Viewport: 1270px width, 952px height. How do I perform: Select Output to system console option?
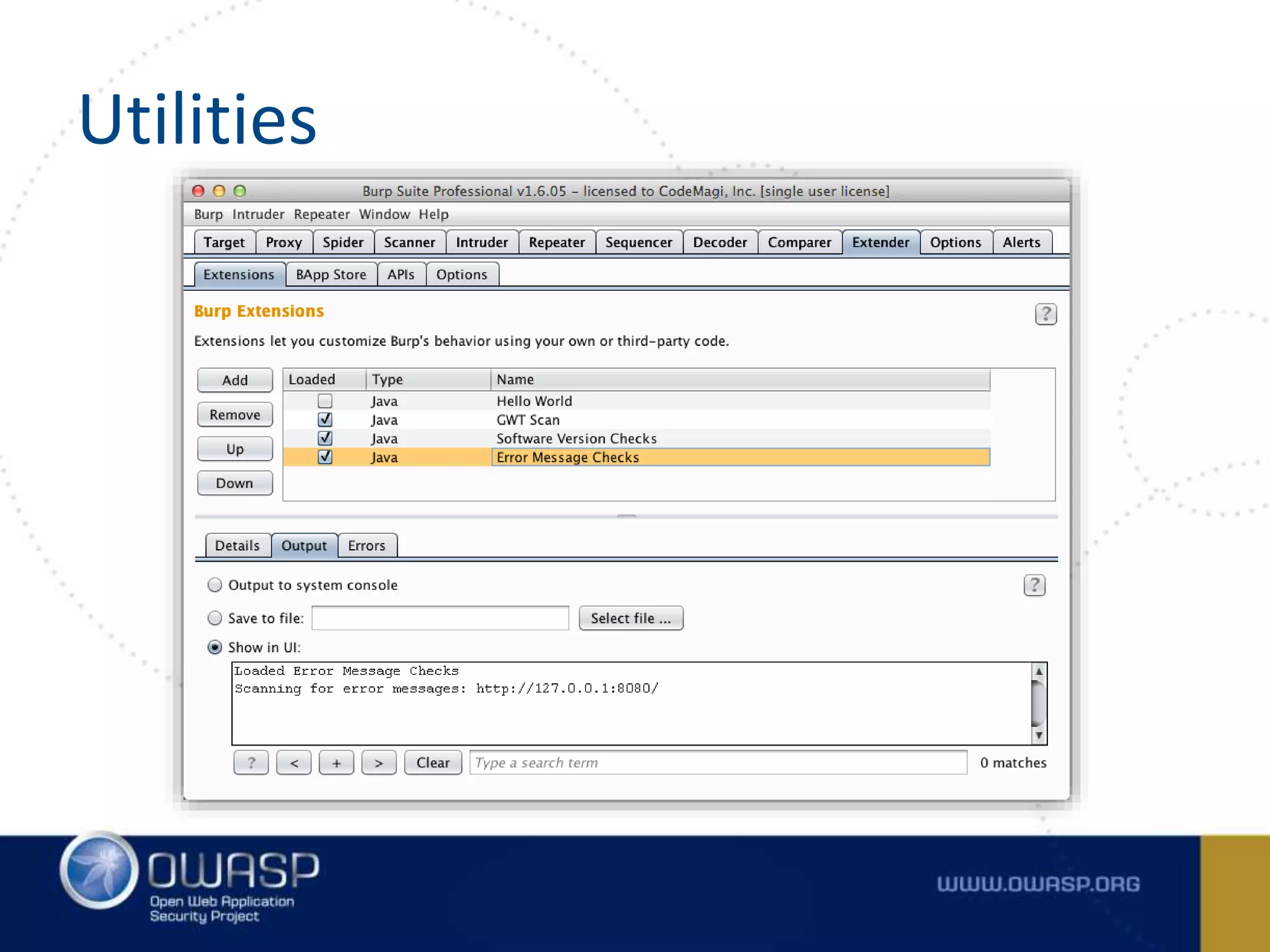tap(215, 585)
